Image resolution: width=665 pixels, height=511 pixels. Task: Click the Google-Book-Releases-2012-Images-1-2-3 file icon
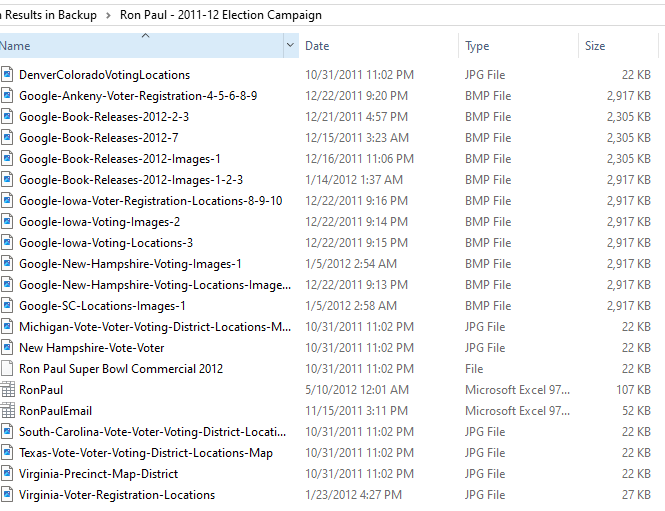pyautogui.click(x=6, y=180)
